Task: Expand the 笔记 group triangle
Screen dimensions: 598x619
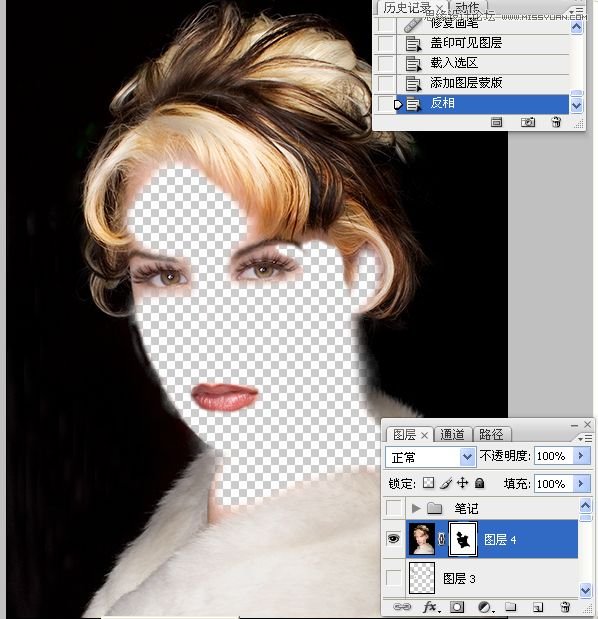Action: coord(415,508)
